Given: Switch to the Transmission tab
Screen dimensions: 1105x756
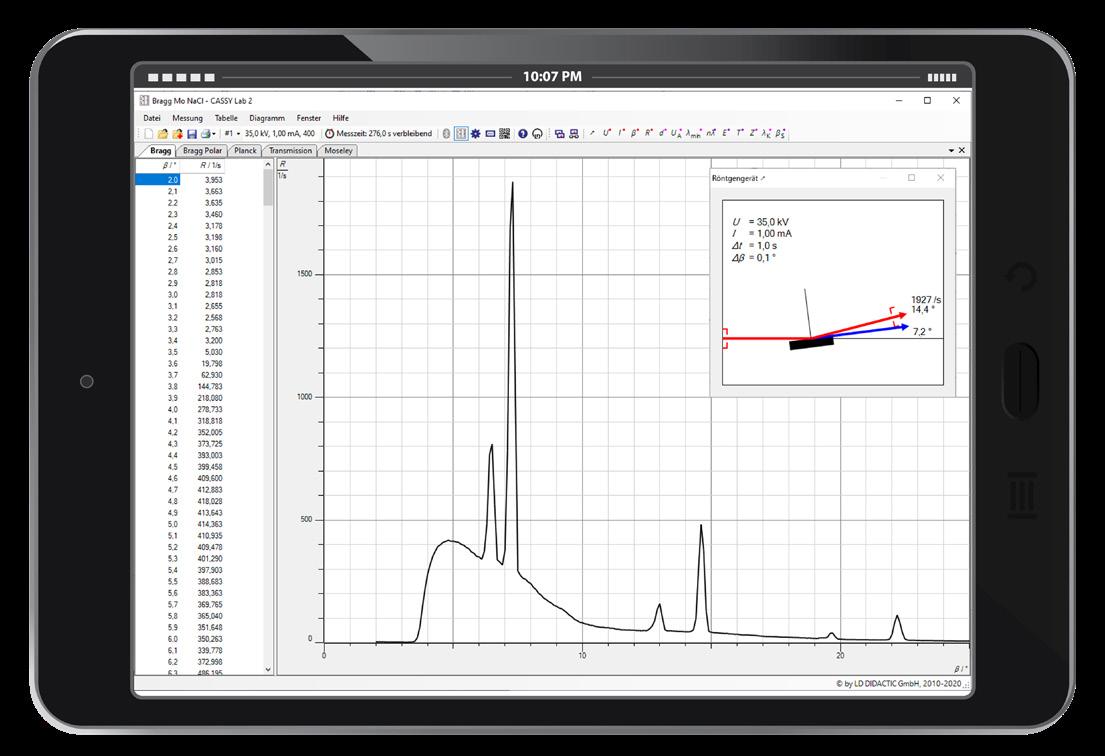Looking at the screenshot, I should click(290, 150).
